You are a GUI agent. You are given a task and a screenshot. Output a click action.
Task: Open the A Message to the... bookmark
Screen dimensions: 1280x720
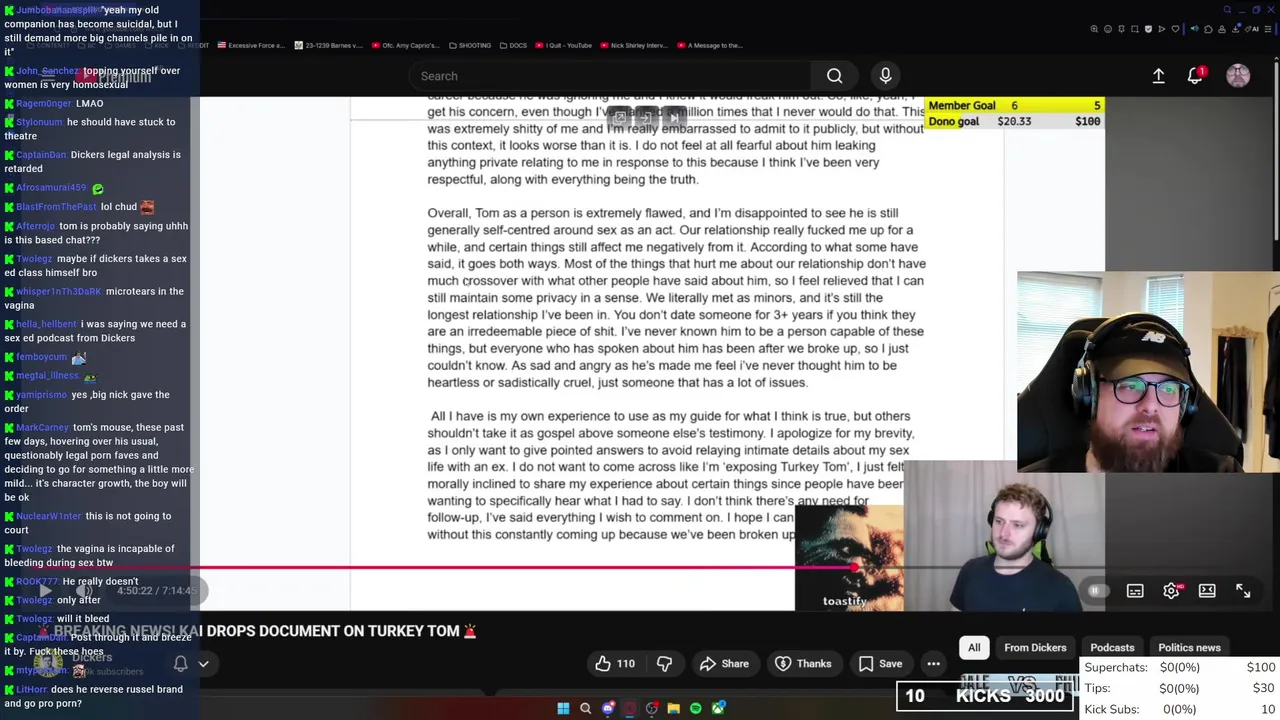click(x=710, y=45)
